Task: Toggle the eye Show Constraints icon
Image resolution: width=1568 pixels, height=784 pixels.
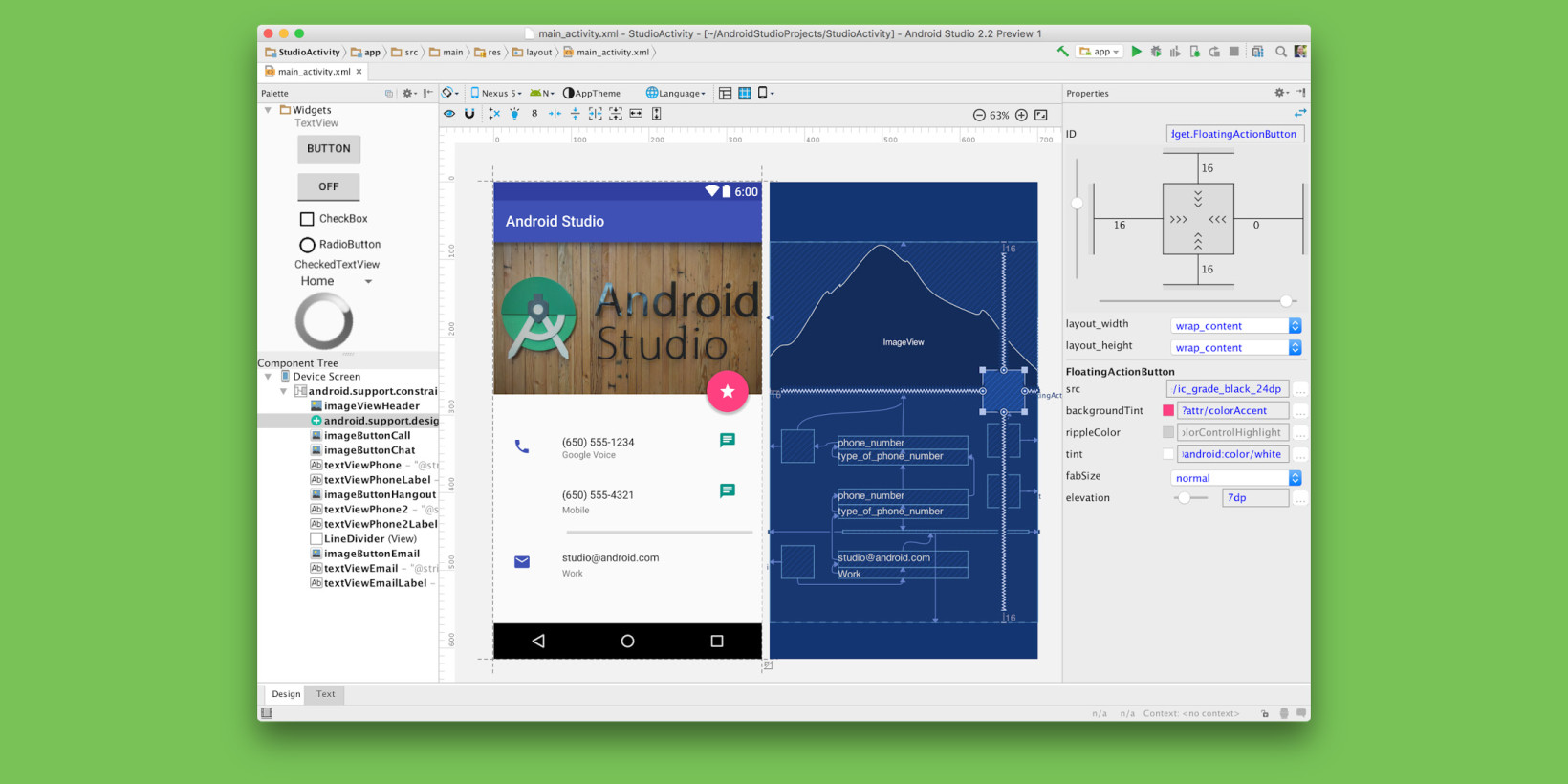Action: [x=449, y=114]
